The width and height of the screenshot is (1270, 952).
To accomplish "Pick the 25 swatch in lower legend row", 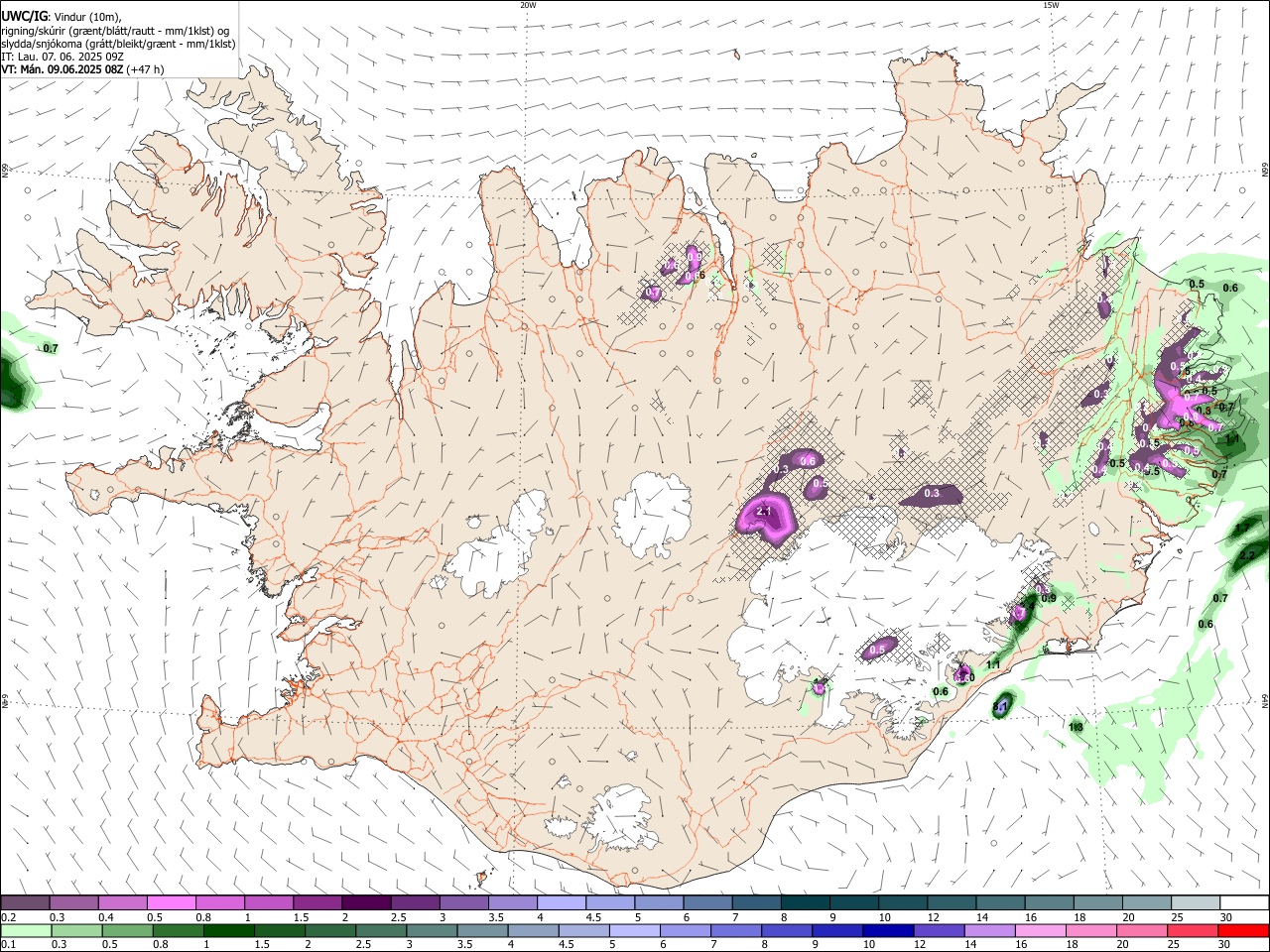I will (1192, 930).
